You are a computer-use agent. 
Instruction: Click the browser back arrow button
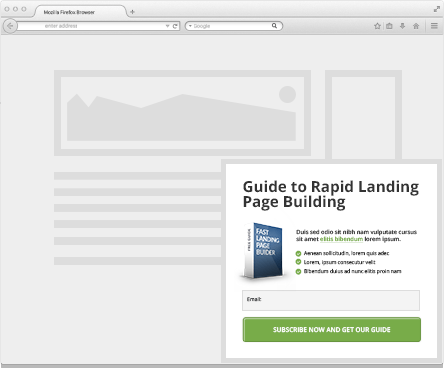pyautogui.click(x=10, y=26)
